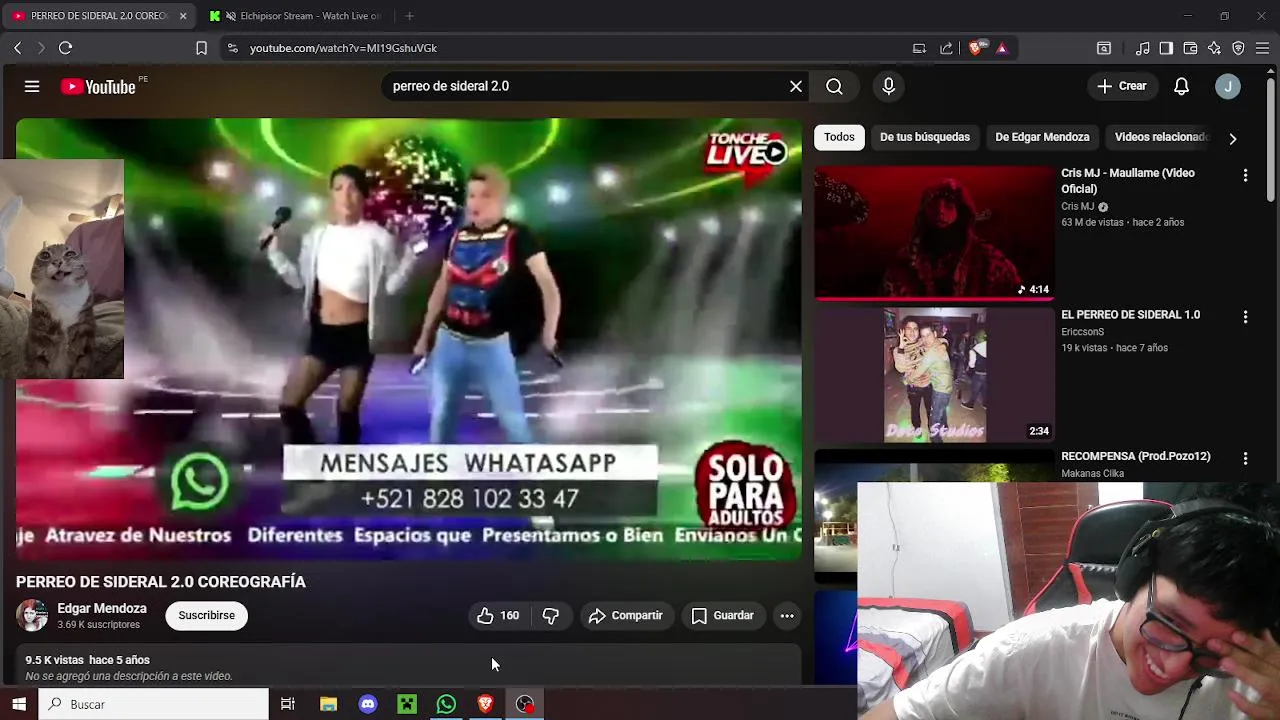The height and width of the screenshot is (720, 1280).
Task: Install app icon in the address bar
Action: click(919, 48)
